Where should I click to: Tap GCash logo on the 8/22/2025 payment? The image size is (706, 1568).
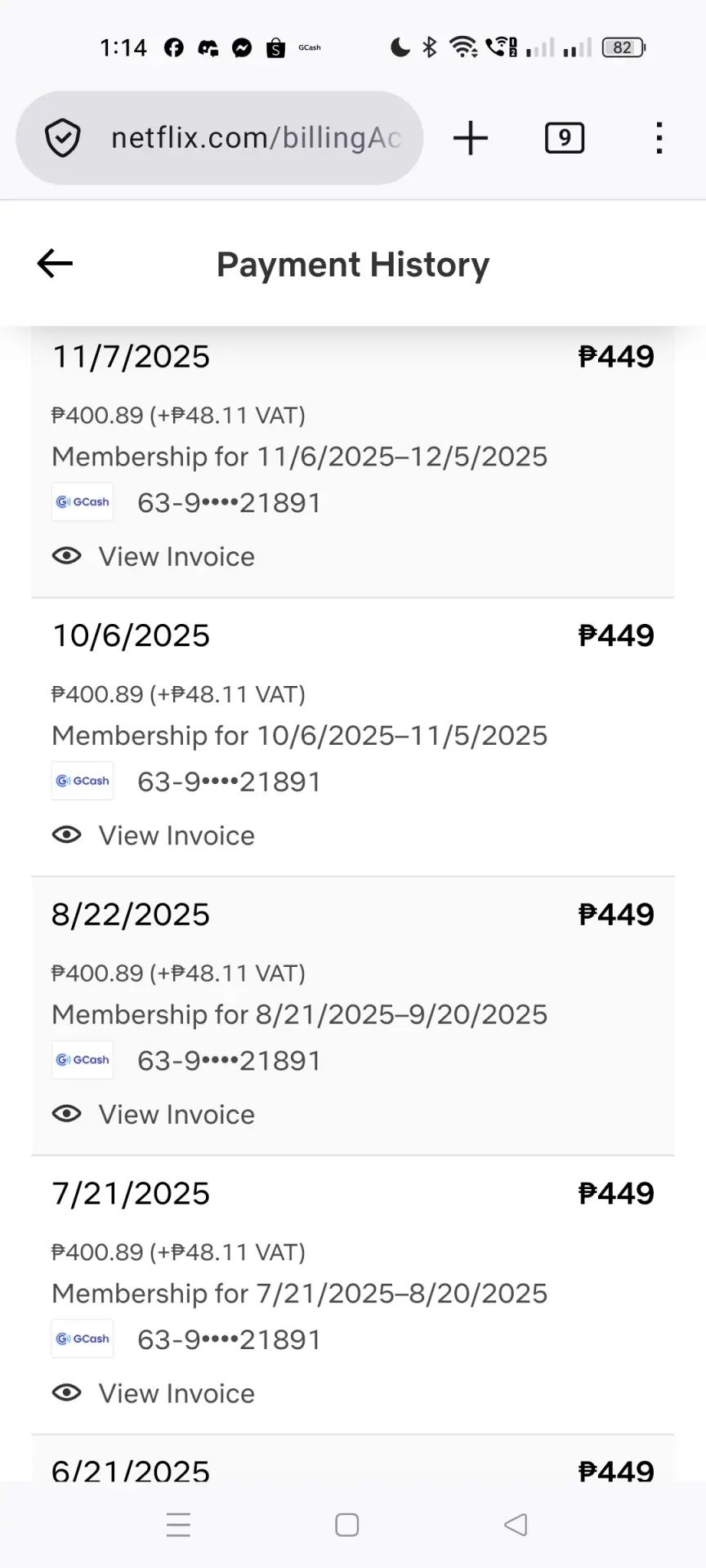pos(83,1060)
